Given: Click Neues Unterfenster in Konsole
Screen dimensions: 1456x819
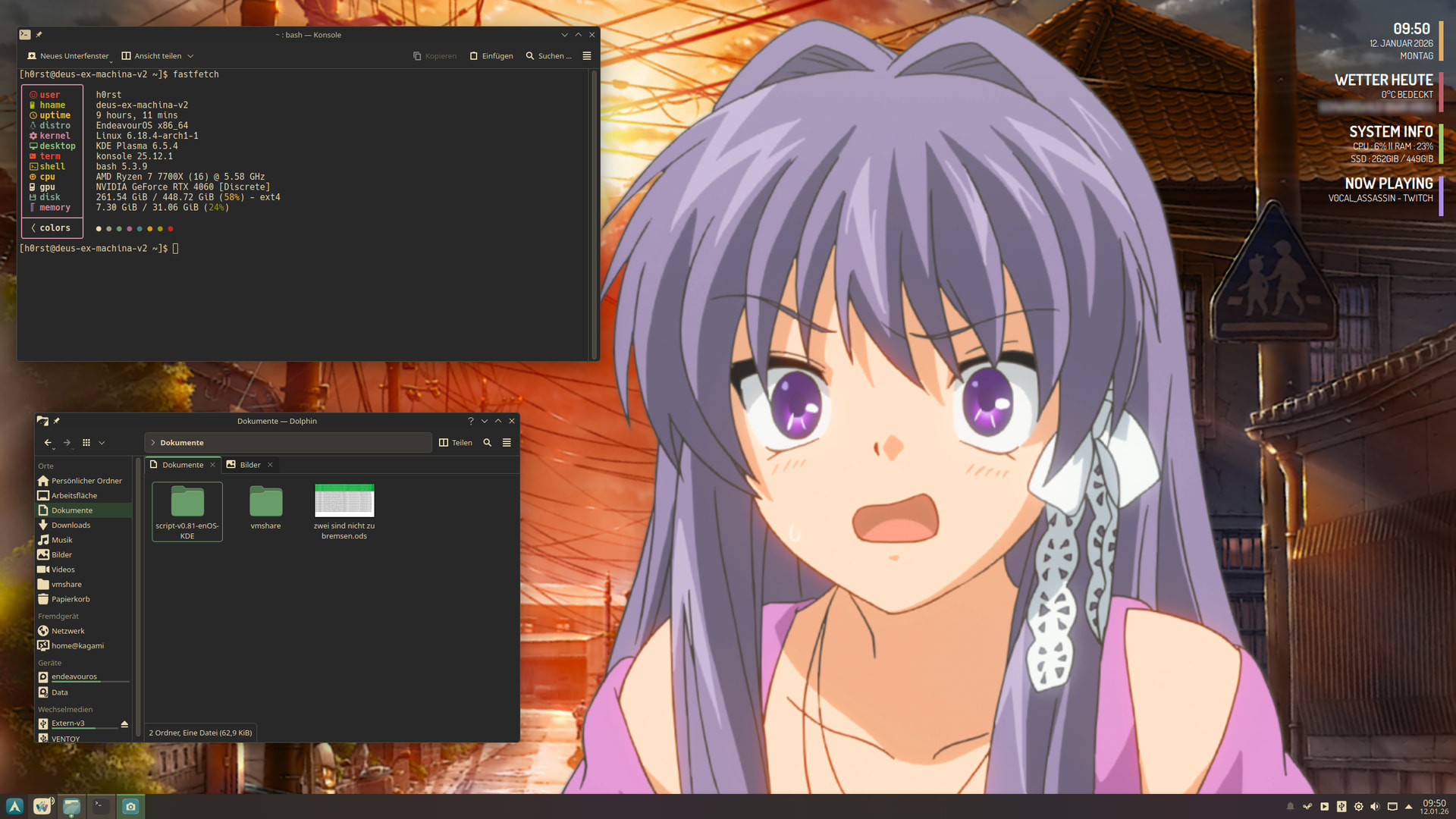Looking at the screenshot, I should (x=68, y=56).
